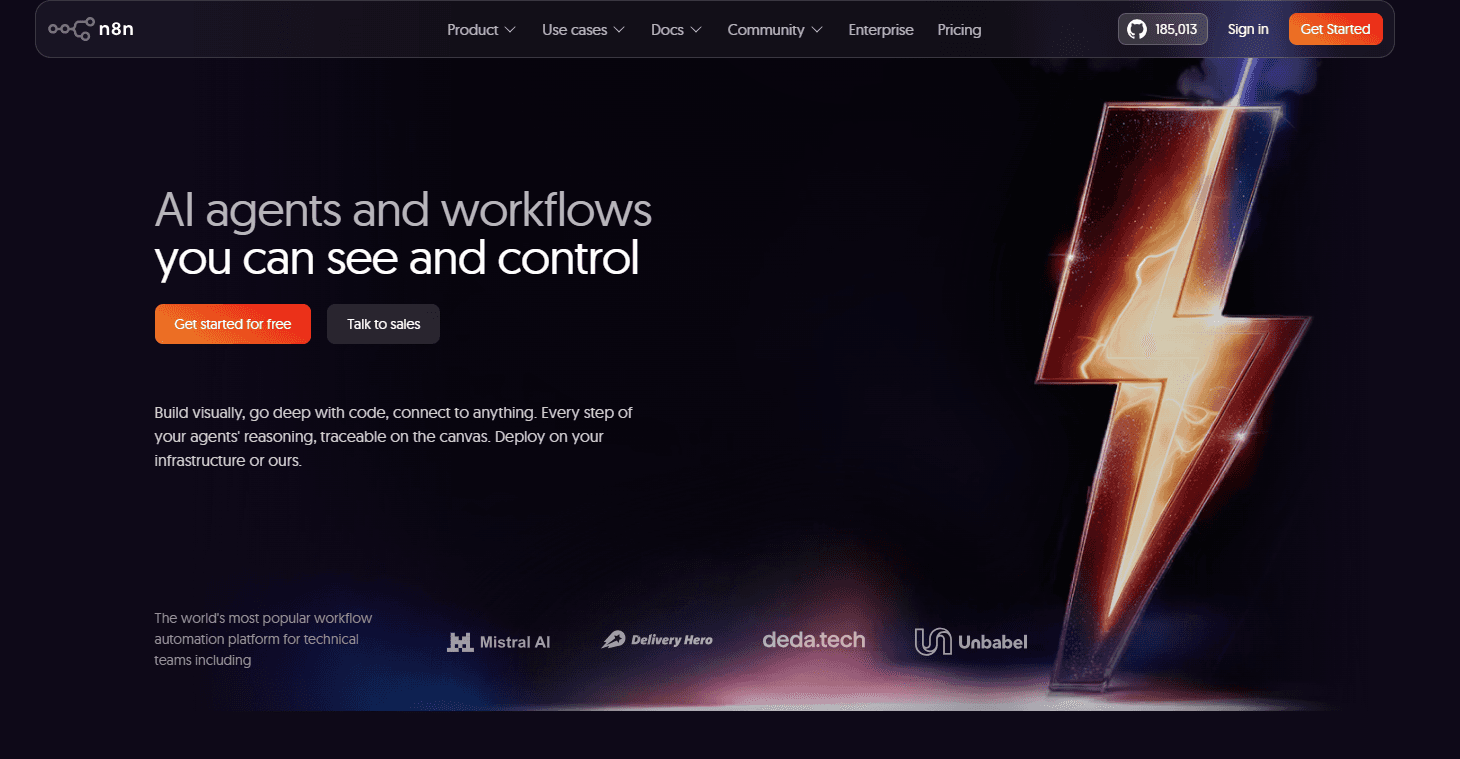Click the Talk to sales button
1460x759 pixels.
[383, 324]
